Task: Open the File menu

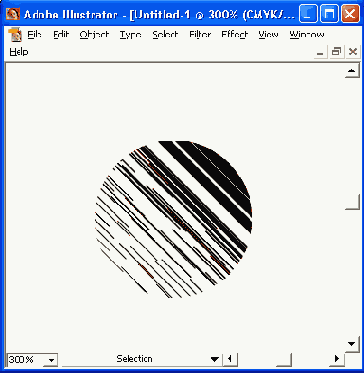Action: pos(34,35)
